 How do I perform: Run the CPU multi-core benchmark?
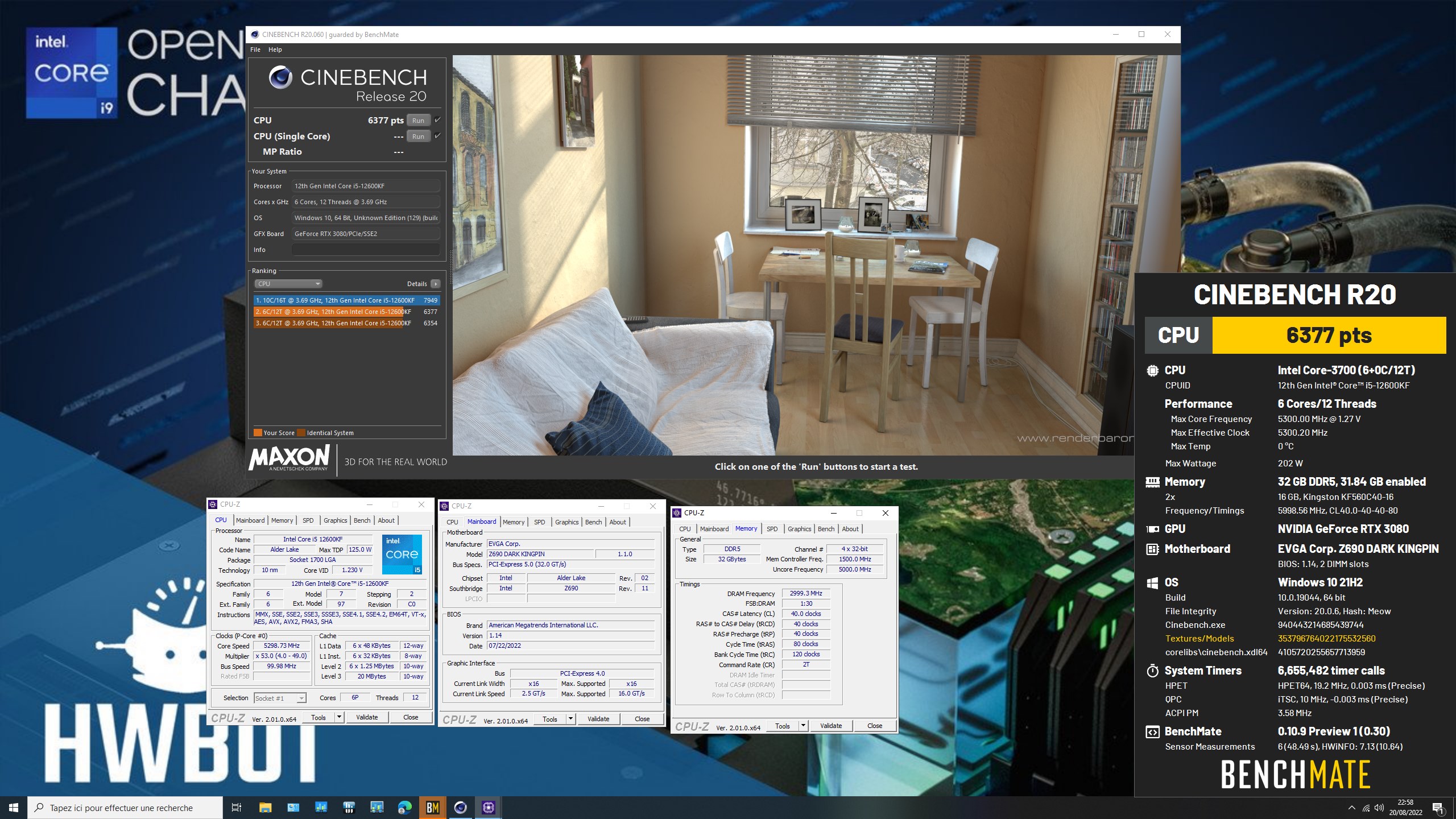(418, 121)
